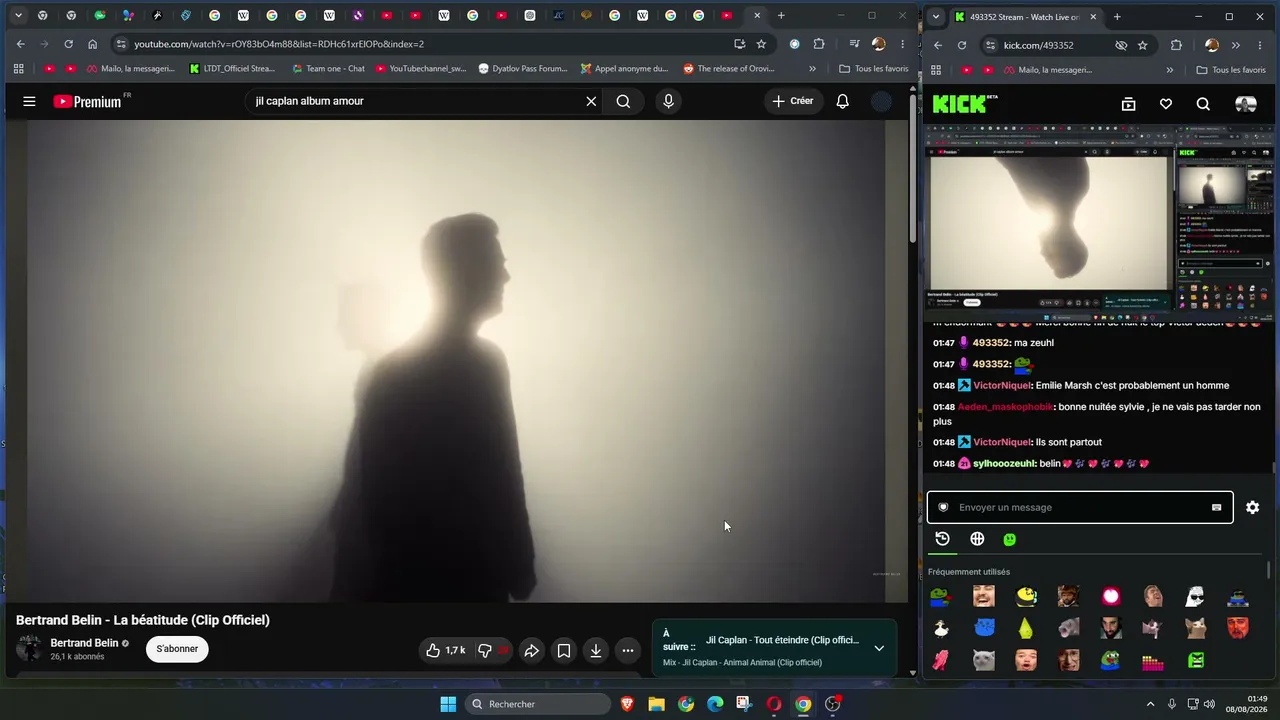Open the YouTube guide hamburger menu
This screenshot has height=720, width=1280.
(29, 101)
